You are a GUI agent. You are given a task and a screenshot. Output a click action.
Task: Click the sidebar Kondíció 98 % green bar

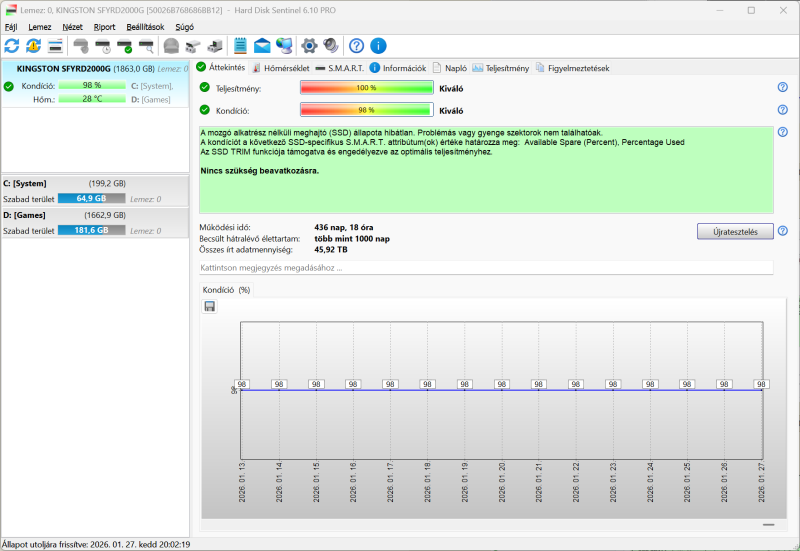[x=92, y=85]
